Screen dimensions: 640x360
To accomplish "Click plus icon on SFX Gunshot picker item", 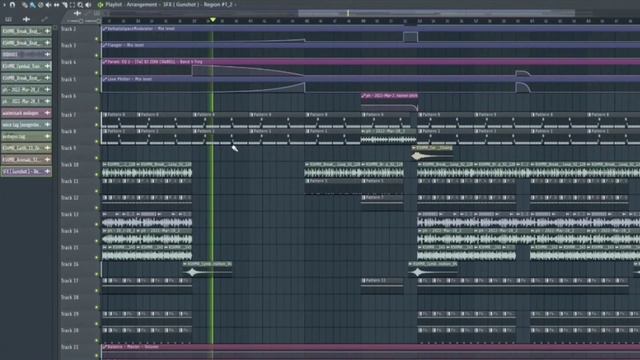I will [47, 171].
